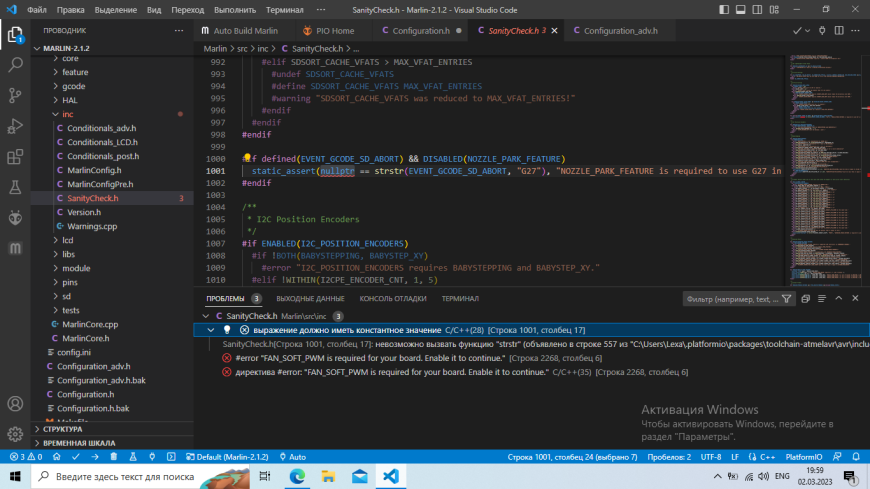This screenshot has height=489, width=870.
Task: Open the PlatformIO alien icon view
Action: [16, 217]
